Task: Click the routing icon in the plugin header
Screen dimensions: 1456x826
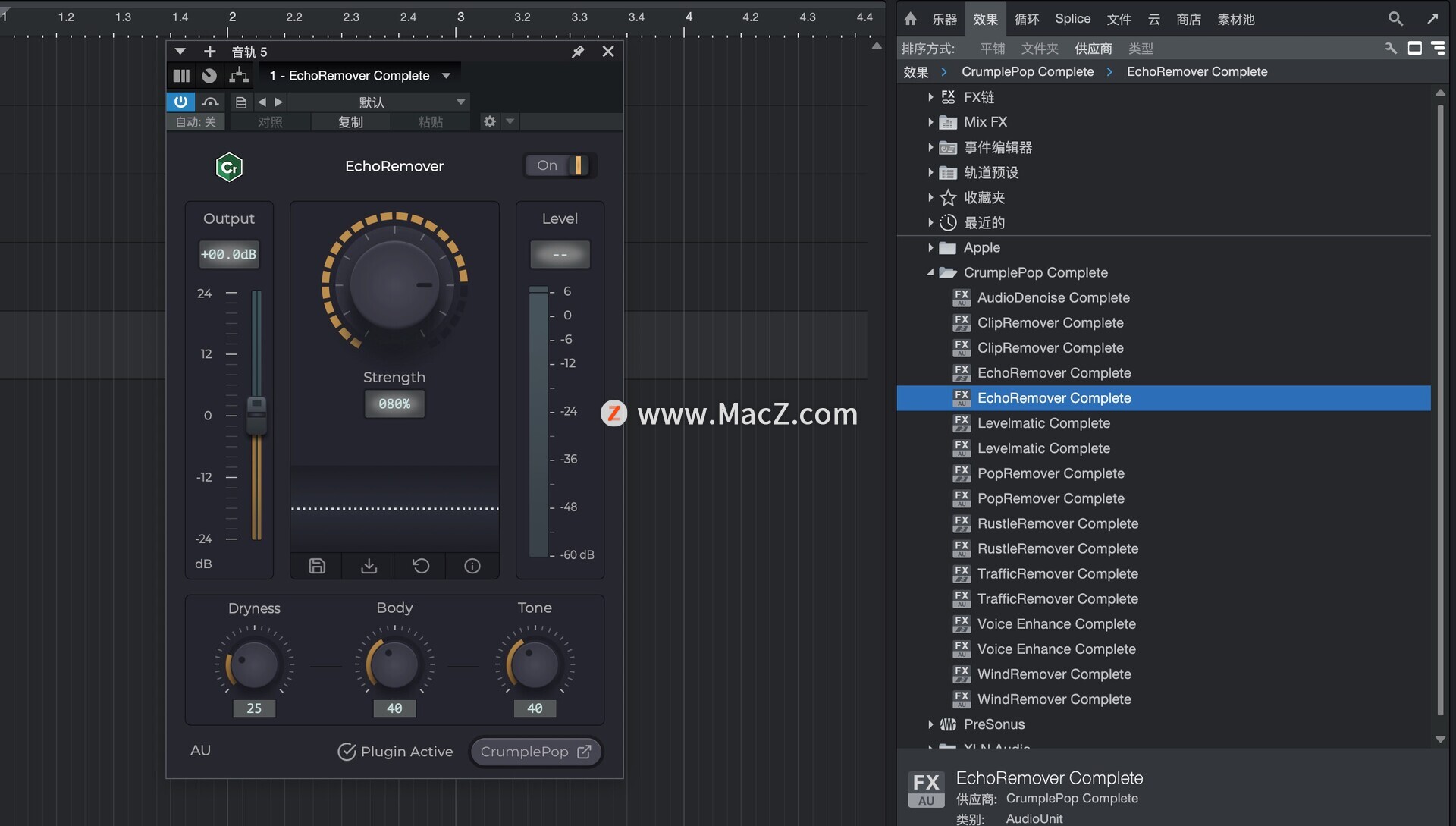Action: (239, 76)
